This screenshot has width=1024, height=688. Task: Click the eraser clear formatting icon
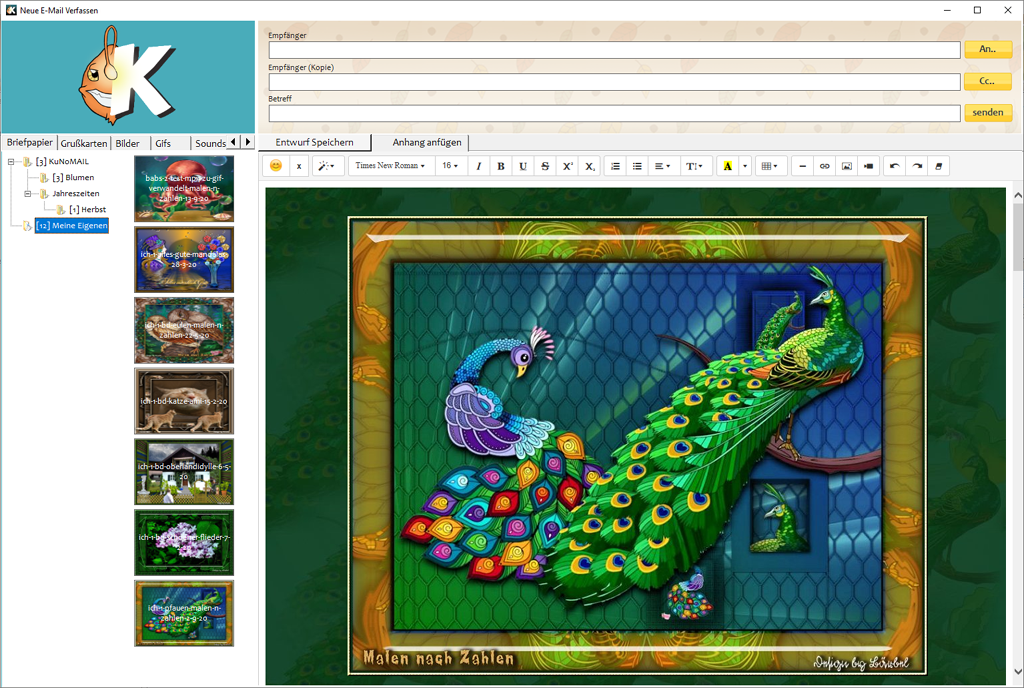[x=938, y=166]
